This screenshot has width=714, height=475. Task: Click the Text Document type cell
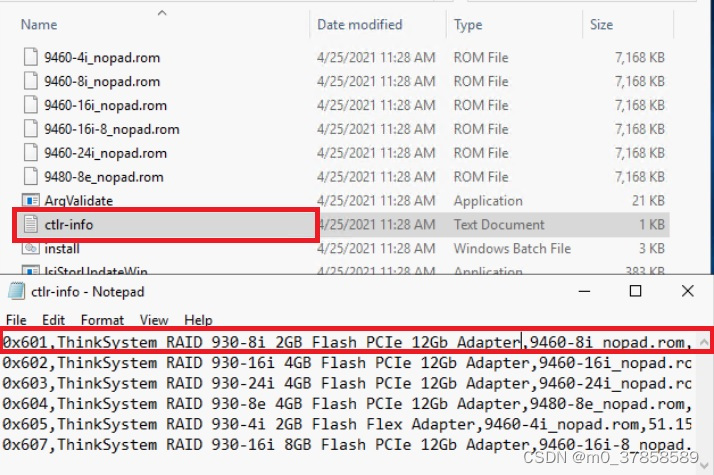[499, 225]
